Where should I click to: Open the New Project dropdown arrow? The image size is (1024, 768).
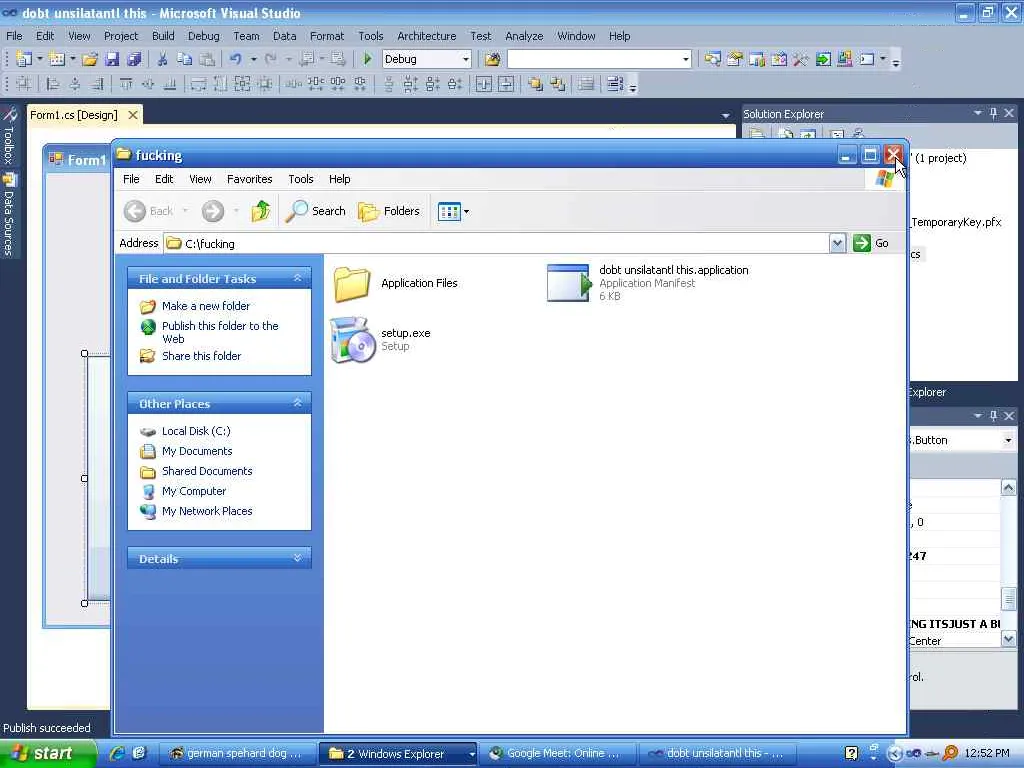pyautogui.click(x=40, y=59)
